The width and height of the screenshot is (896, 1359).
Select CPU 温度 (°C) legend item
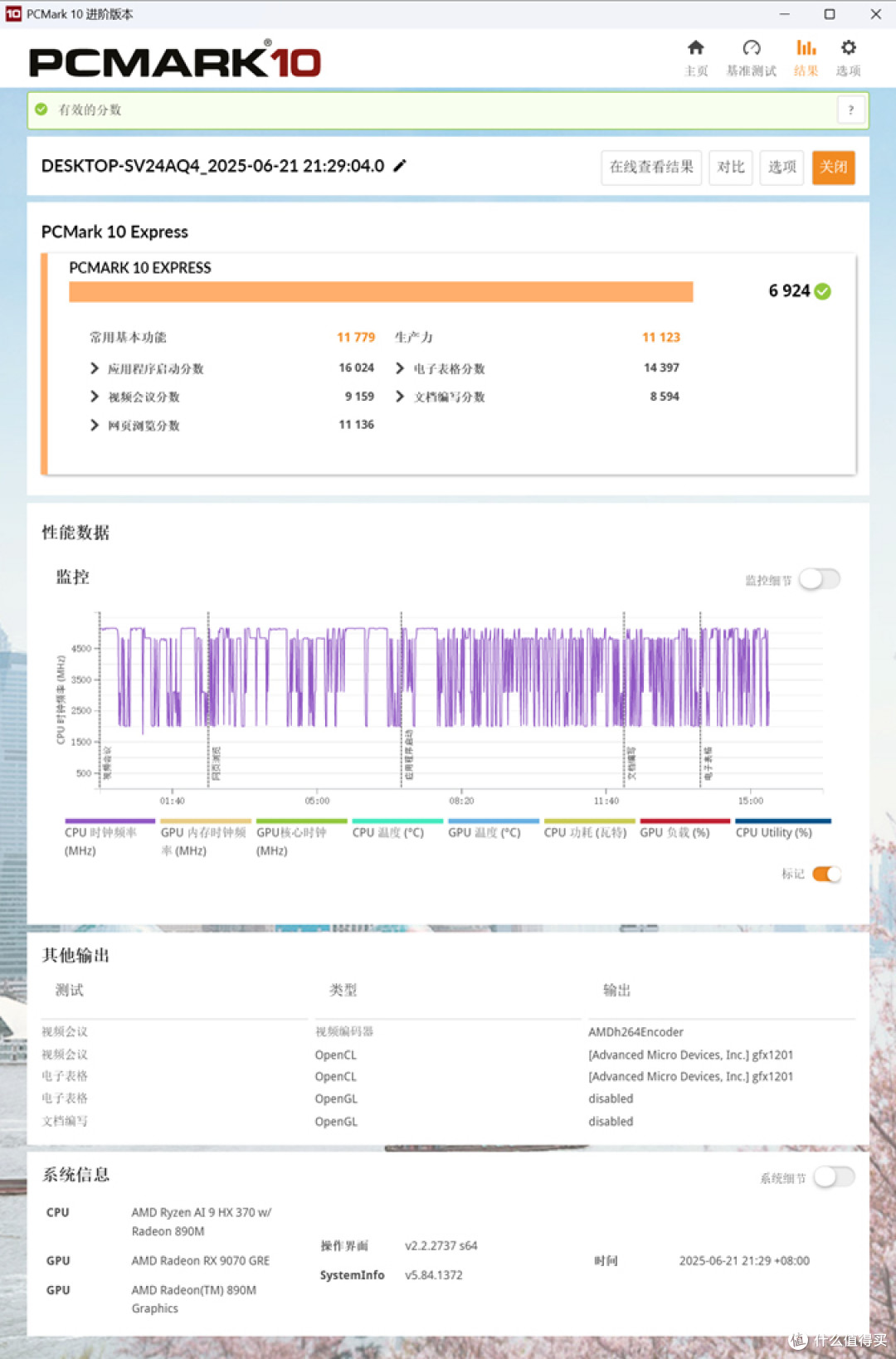[397, 828]
